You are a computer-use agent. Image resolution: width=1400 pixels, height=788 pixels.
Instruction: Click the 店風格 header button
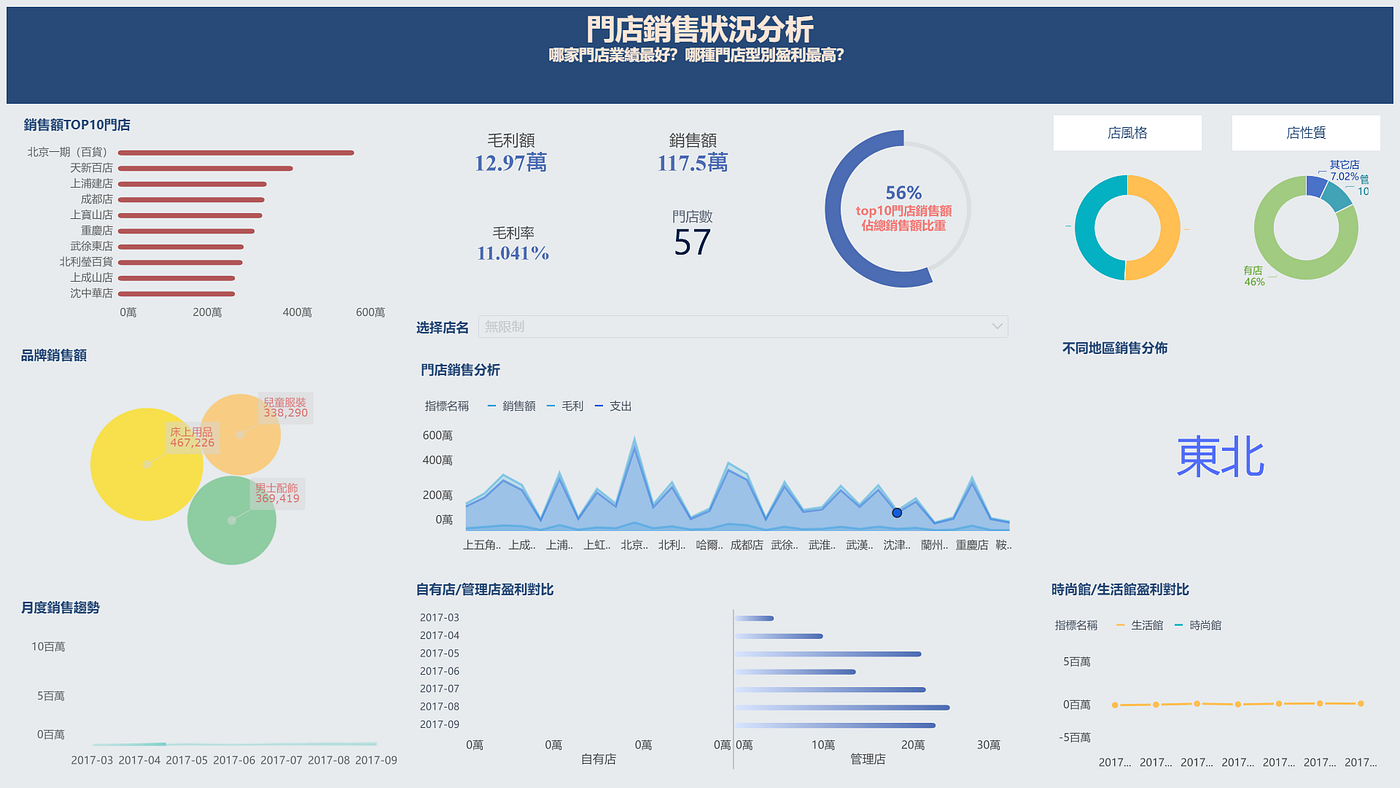pos(1127,133)
